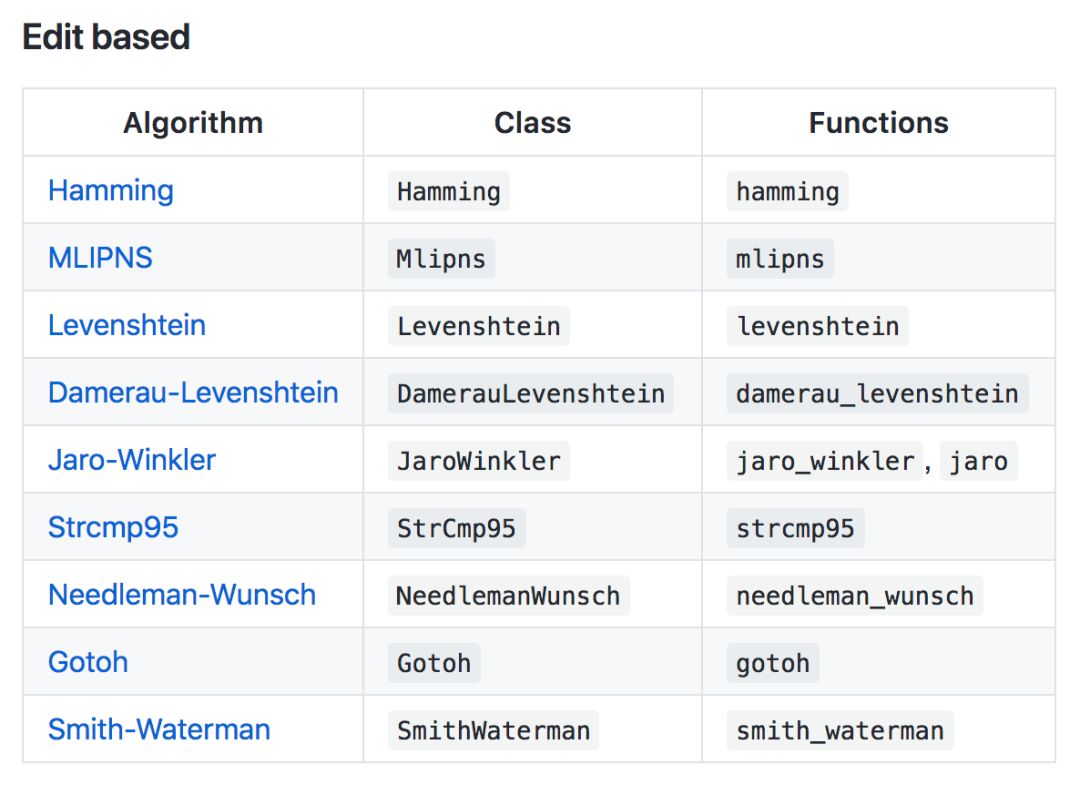This screenshot has height=785, width=1080.
Task: Click the Algorithm column header
Action: (193, 123)
